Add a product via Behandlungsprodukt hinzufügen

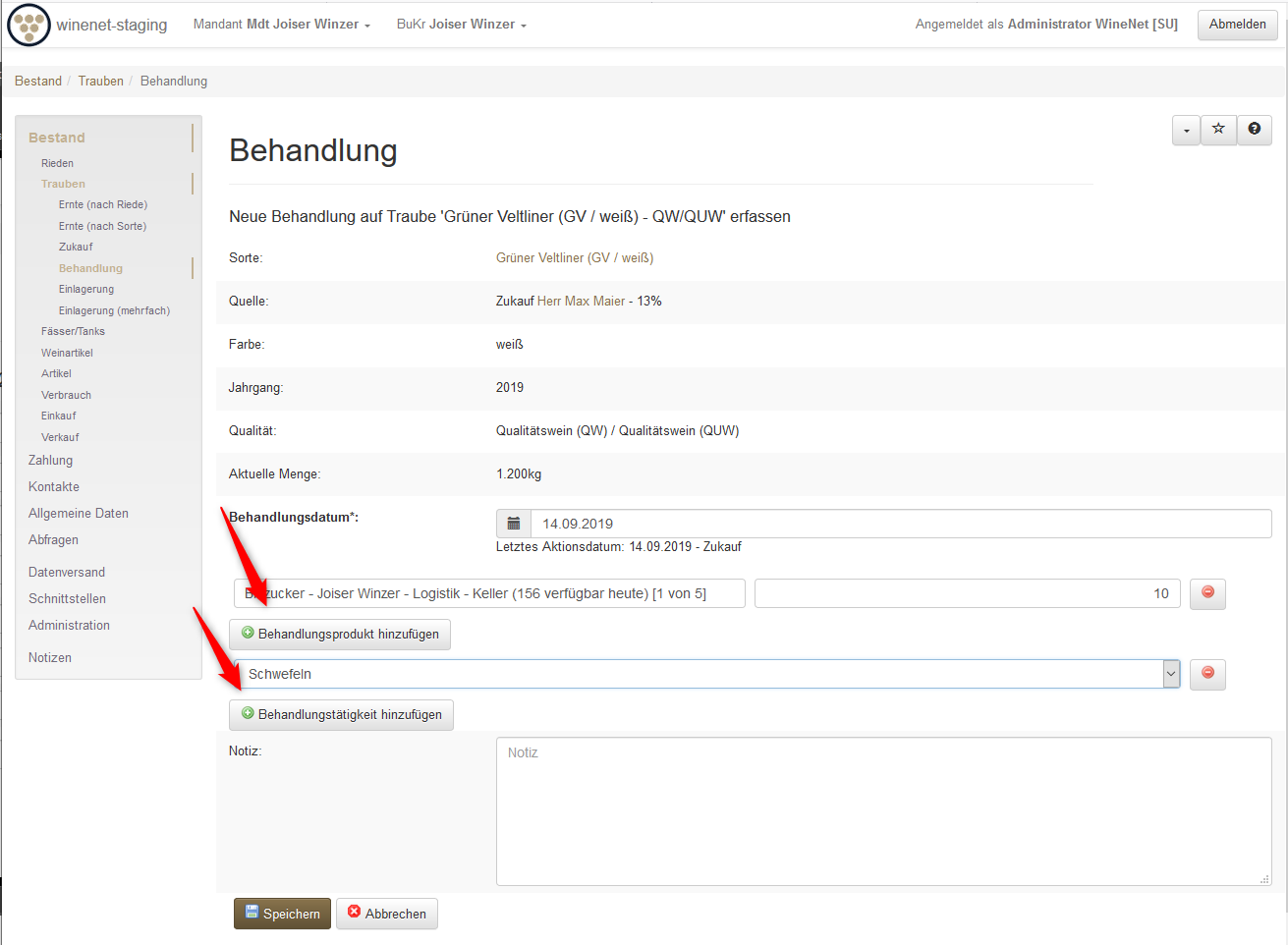(340, 635)
